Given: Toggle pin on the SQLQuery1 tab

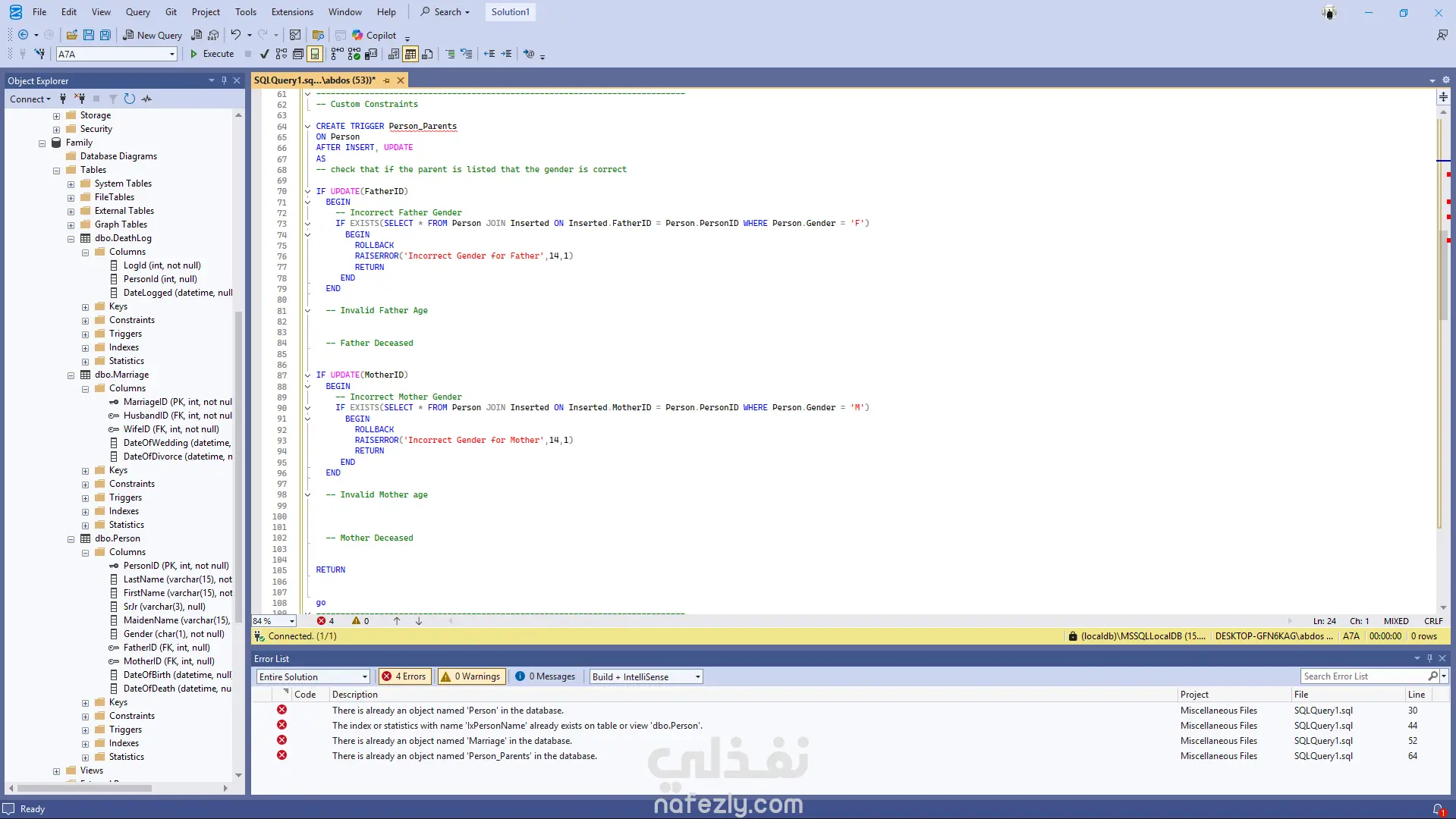Looking at the screenshot, I should tap(386, 80).
